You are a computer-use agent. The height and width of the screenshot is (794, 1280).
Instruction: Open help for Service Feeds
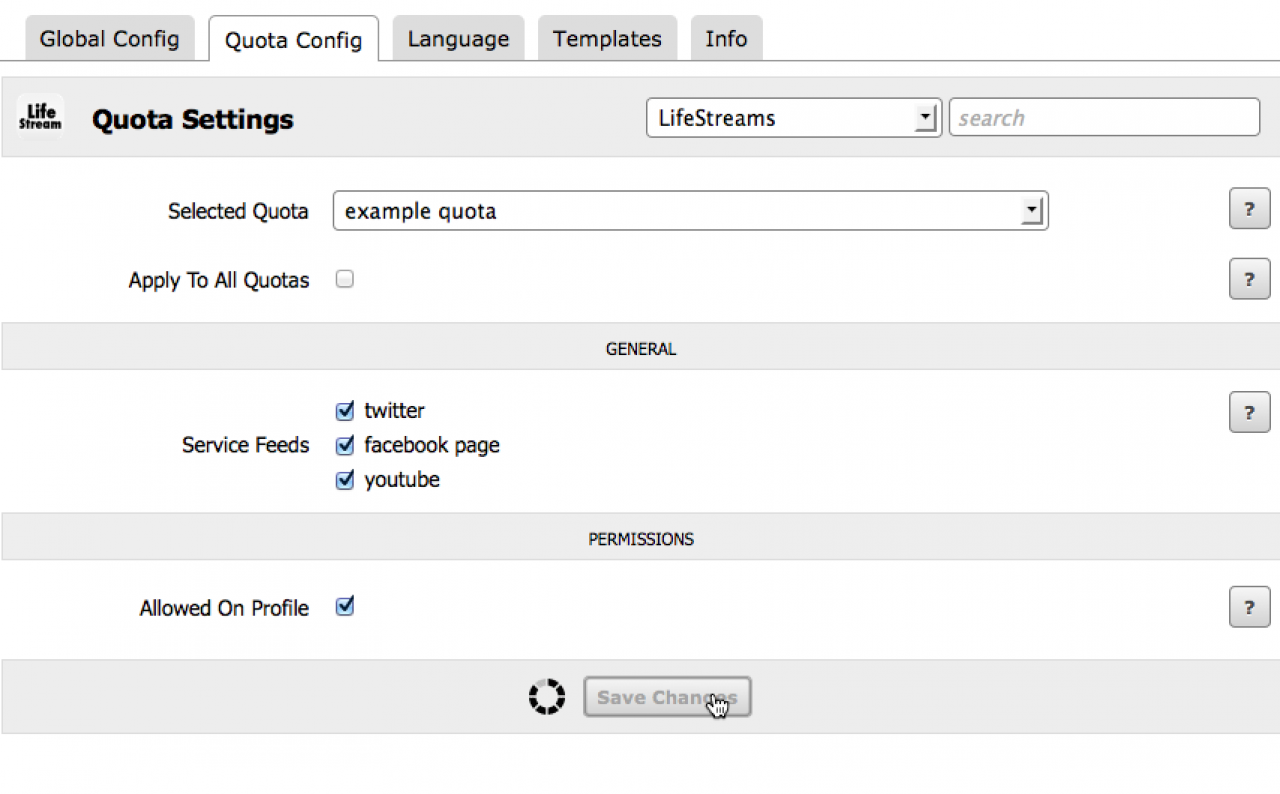pos(1249,412)
